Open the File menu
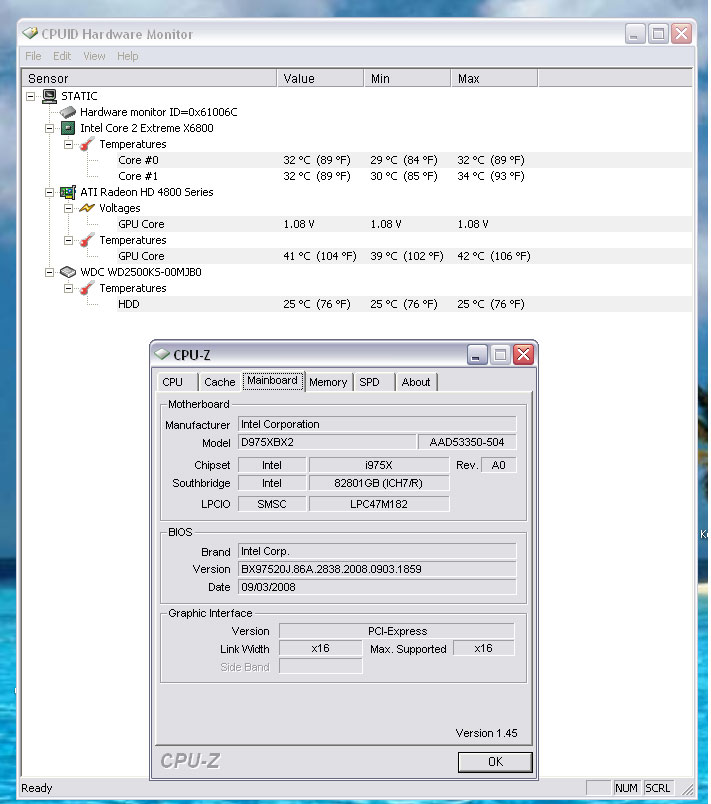The width and height of the screenshot is (711, 804). [33, 56]
